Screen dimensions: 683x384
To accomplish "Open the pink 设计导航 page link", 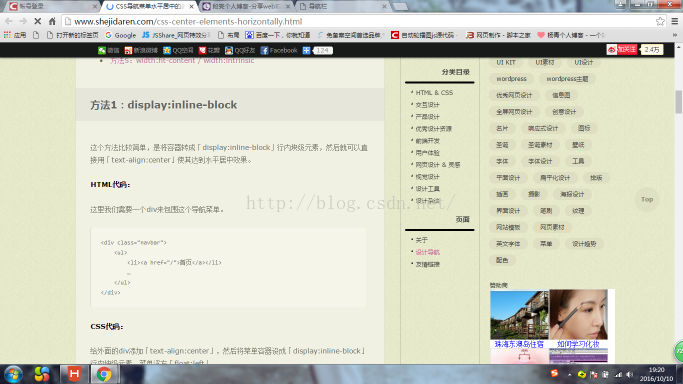I will [427, 252].
